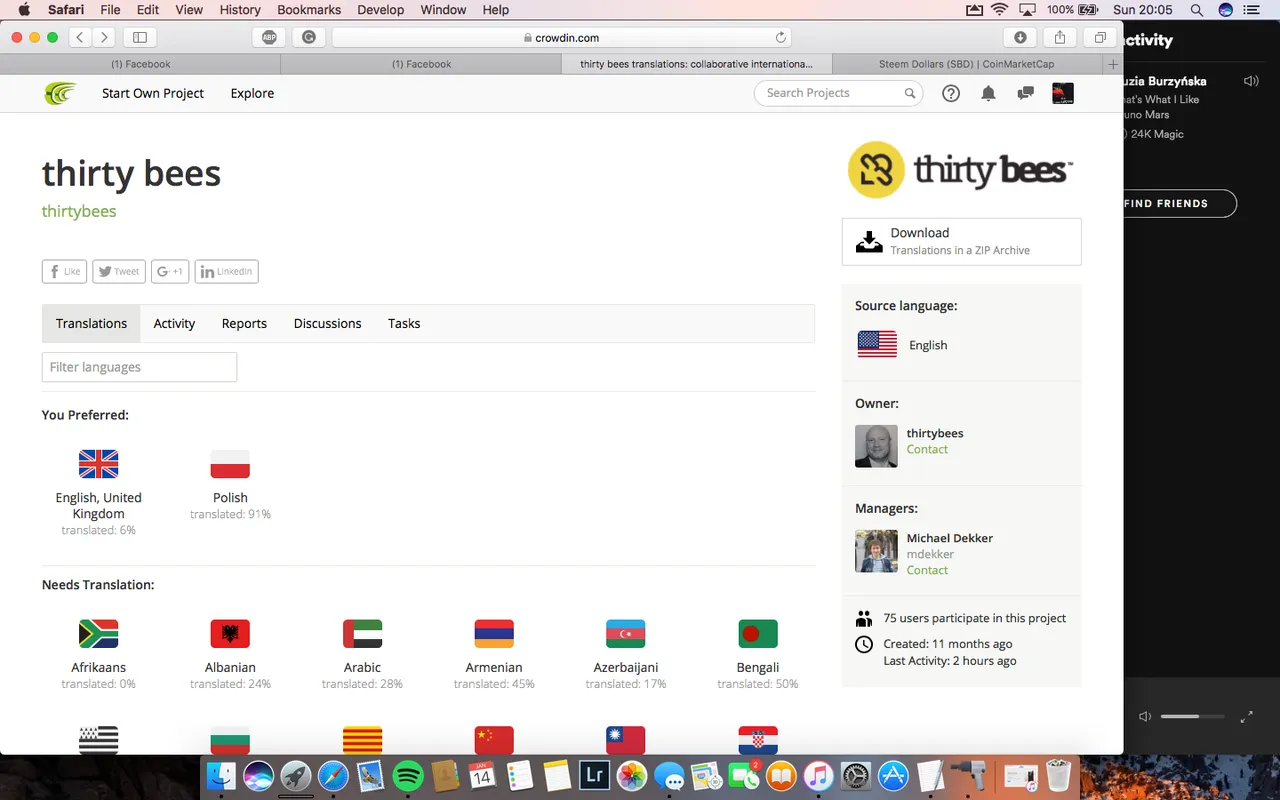Select the Polish flag
Image resolution: width=1280 pixels, height=800 pixels.
coord(230,464)
